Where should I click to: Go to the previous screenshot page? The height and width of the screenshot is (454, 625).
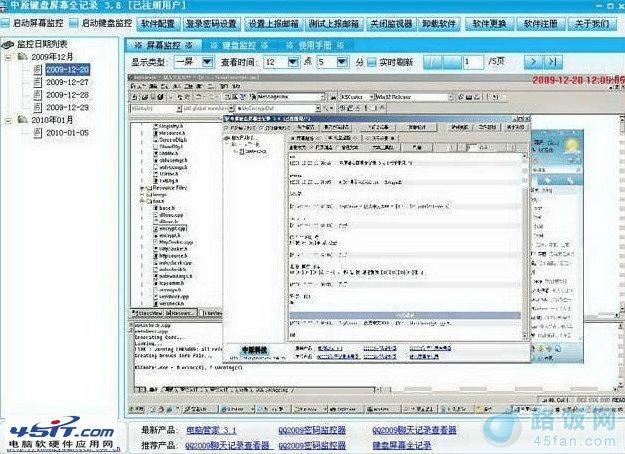click(452, 62)
